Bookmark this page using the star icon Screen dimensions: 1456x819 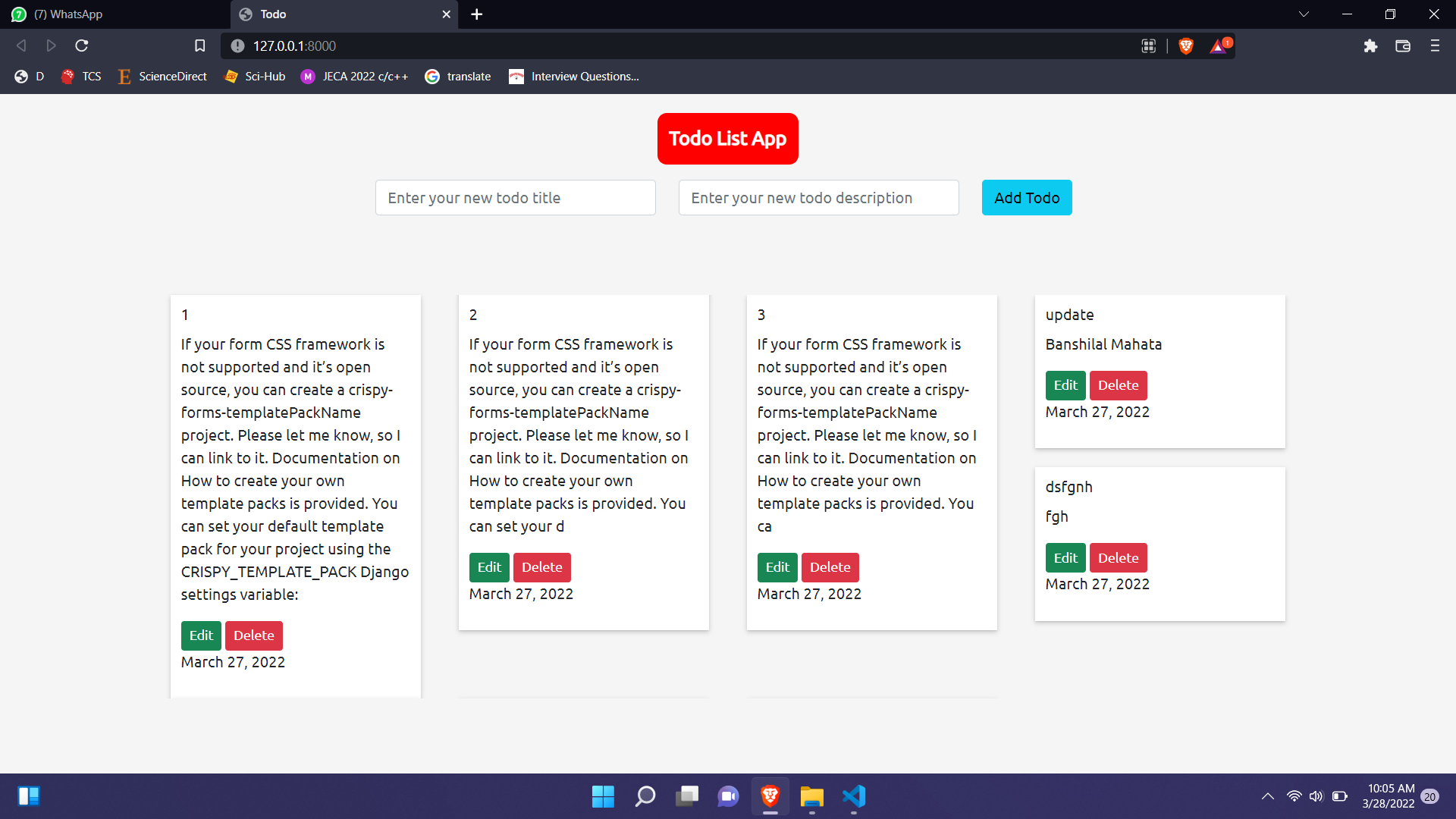199,45
